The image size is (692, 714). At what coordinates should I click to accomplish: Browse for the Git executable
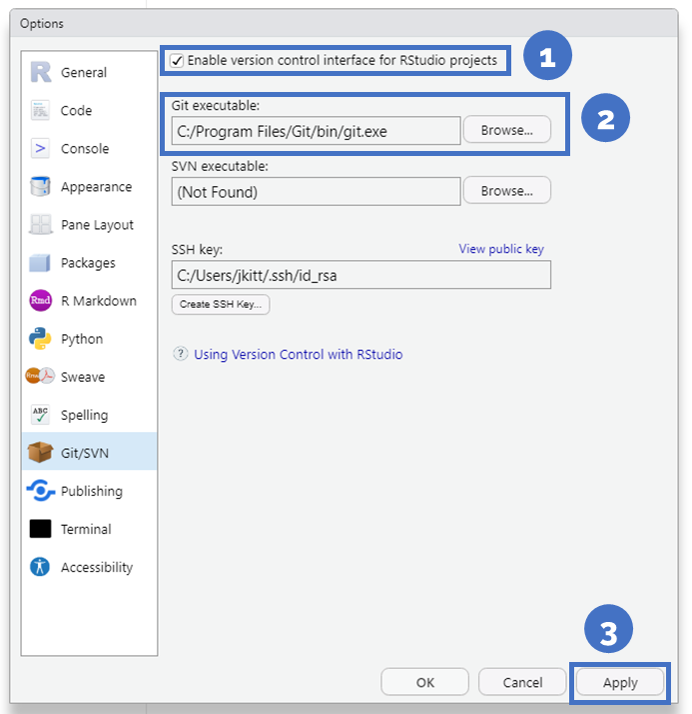pos(507,130)
